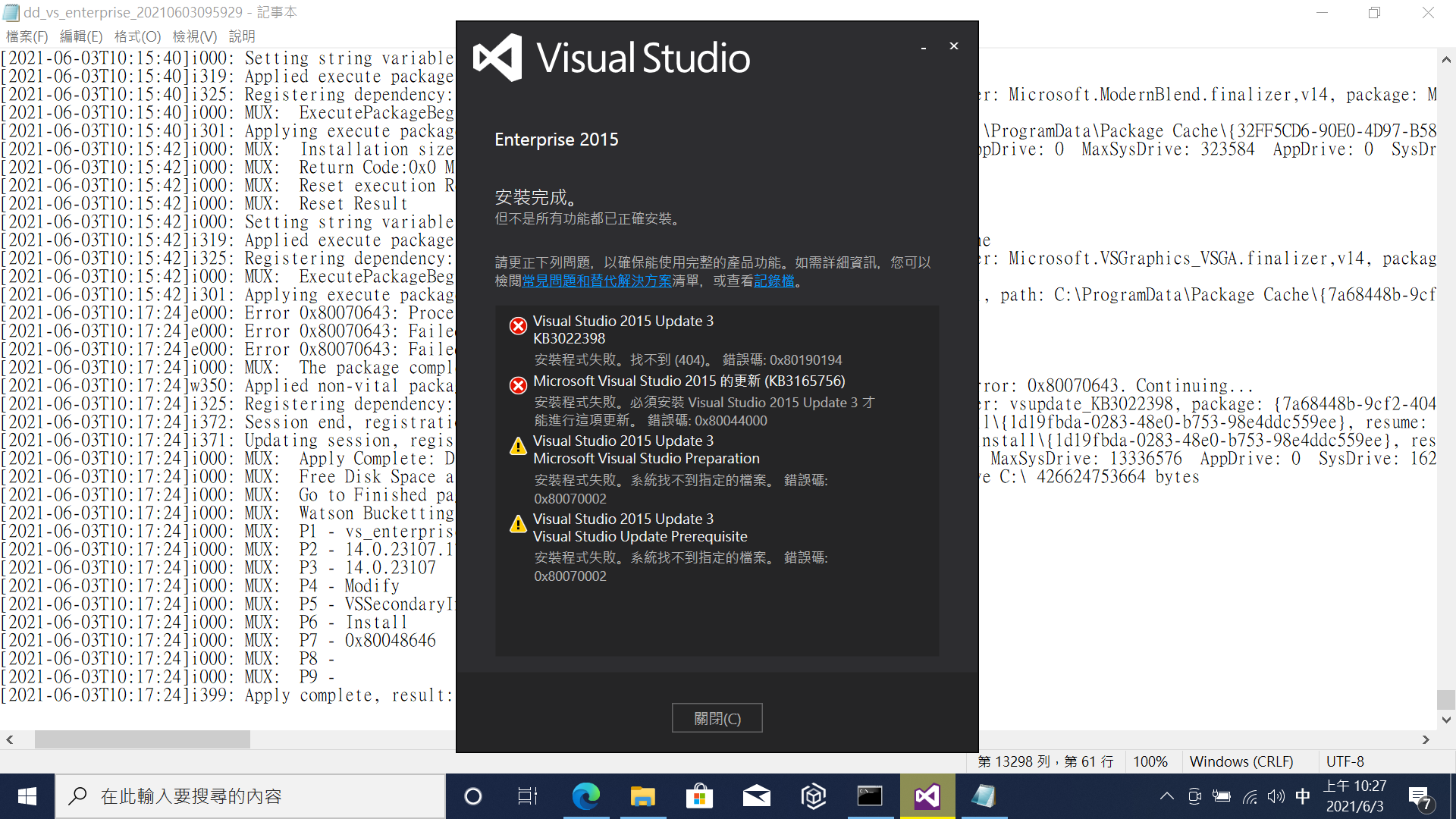Click the red error icon beside KB3022398
1456x819 pixels.
click(x=518, y=325)
